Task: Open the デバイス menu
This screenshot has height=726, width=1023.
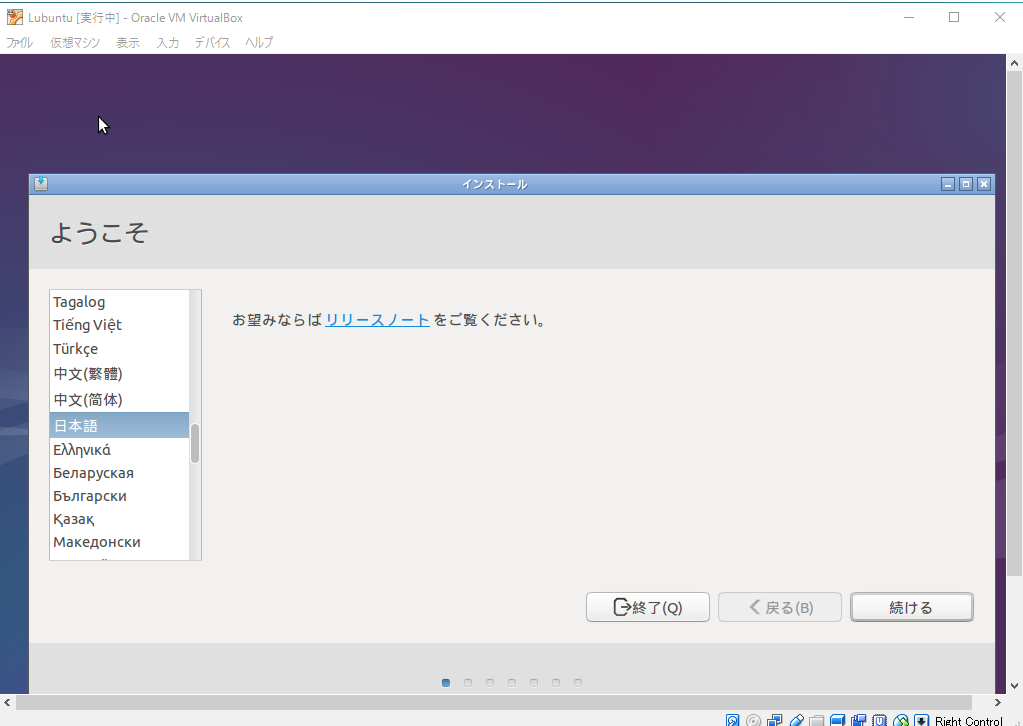Action: click(213, 42)
